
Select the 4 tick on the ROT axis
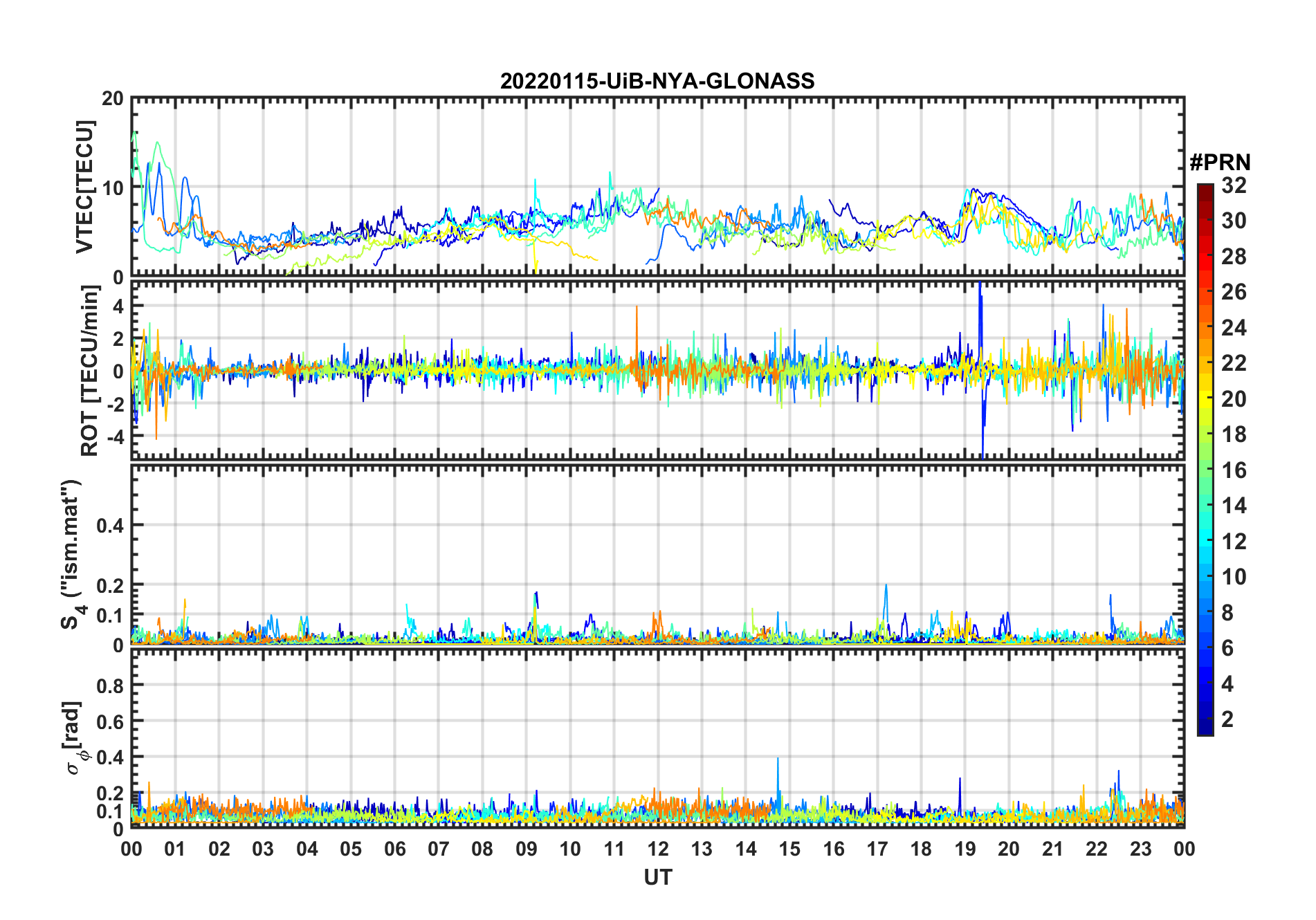pos(118,306)
